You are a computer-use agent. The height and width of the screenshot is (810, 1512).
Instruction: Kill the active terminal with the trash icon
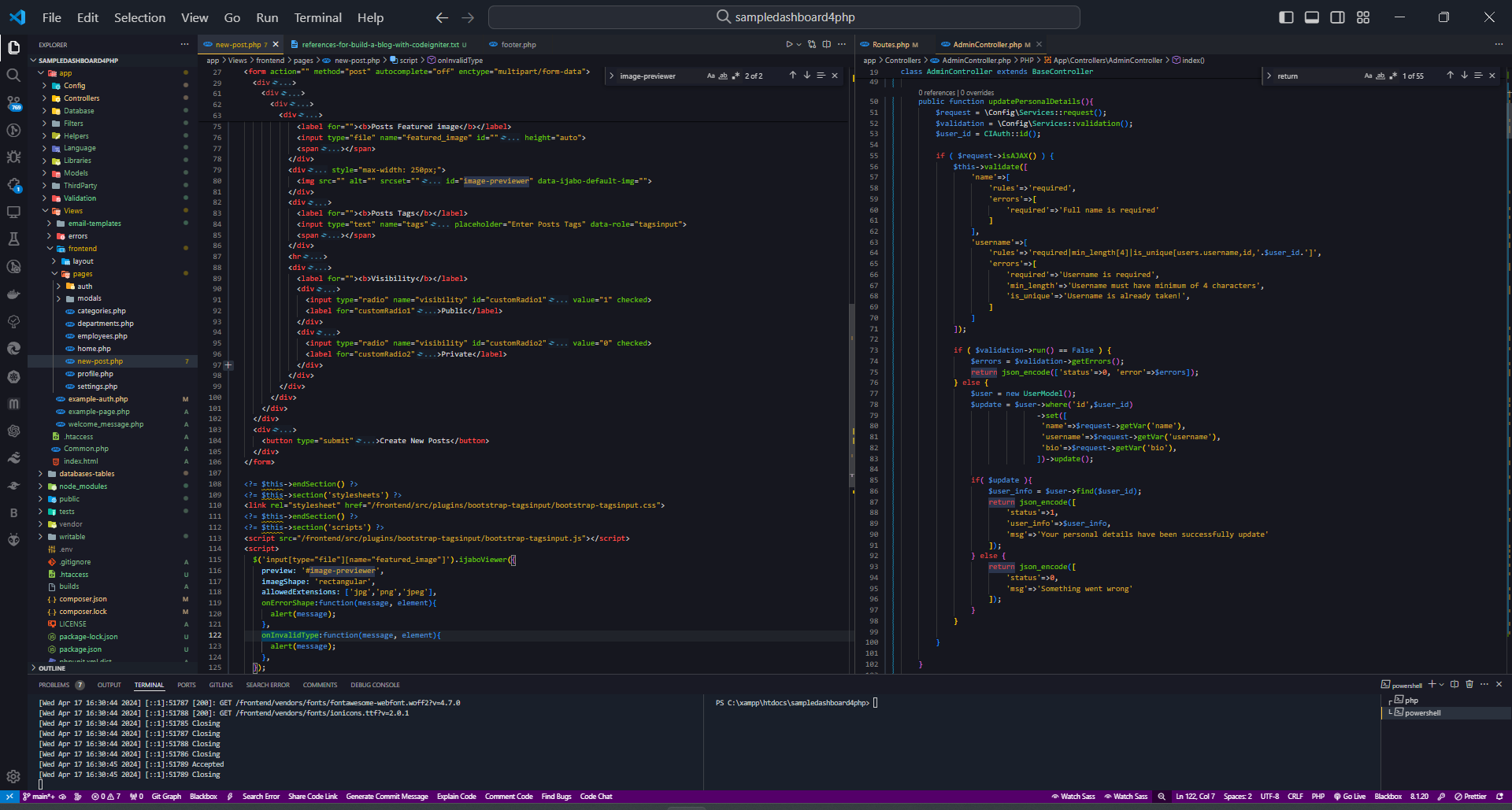[x=1469, y=684]
